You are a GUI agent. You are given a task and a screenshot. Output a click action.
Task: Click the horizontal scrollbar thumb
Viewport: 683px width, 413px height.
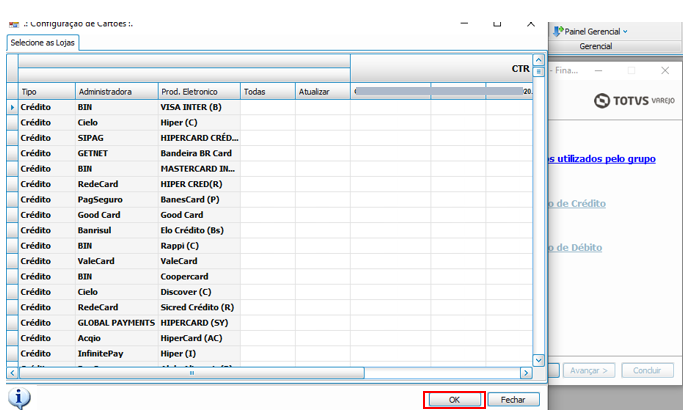pyautogui.click(x=192, y=373)
